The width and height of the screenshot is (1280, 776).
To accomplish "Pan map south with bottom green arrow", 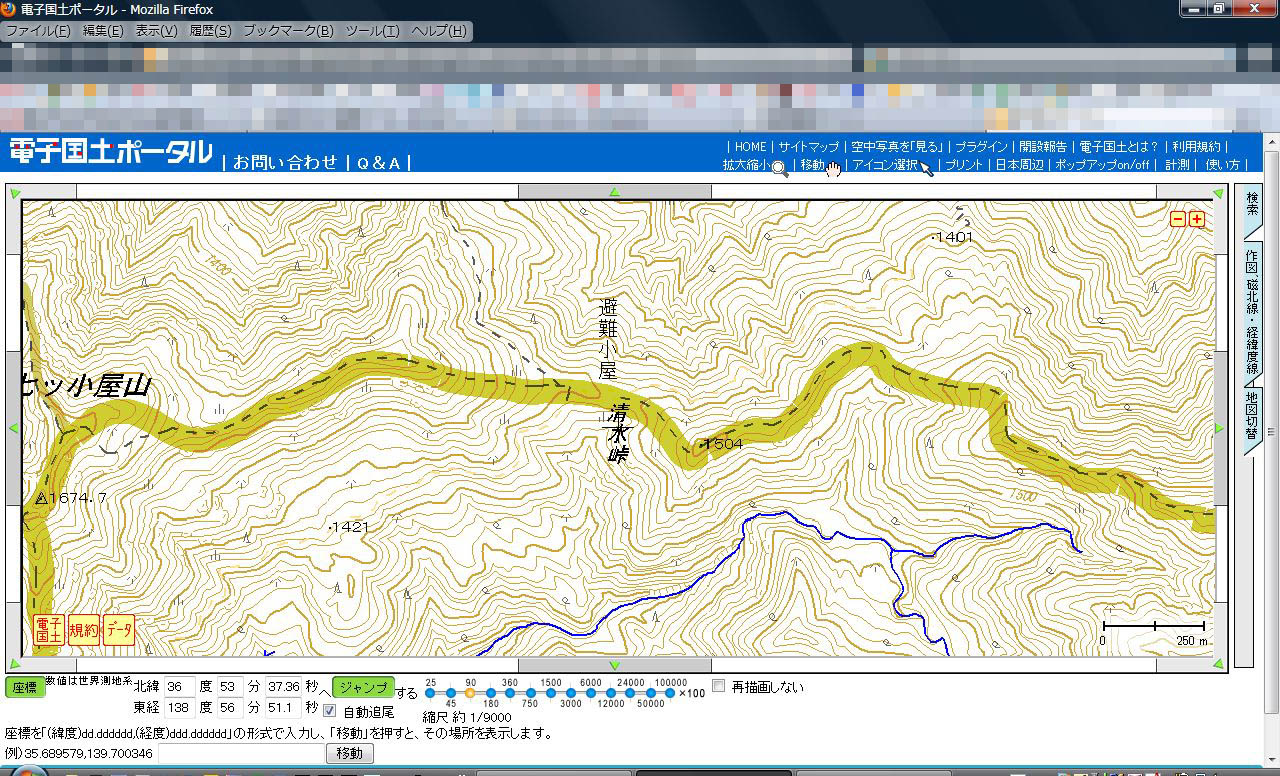I will [614, 665].
